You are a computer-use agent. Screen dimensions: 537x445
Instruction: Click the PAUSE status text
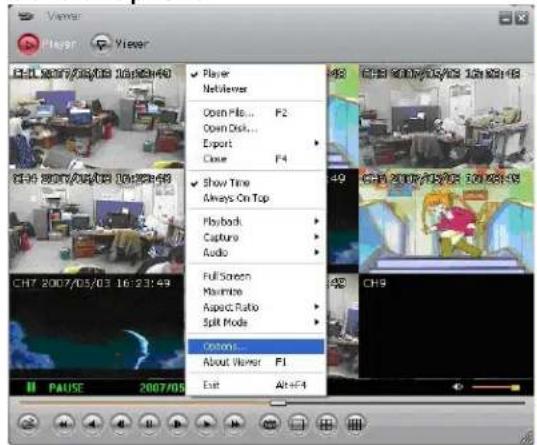click(66, 388)
